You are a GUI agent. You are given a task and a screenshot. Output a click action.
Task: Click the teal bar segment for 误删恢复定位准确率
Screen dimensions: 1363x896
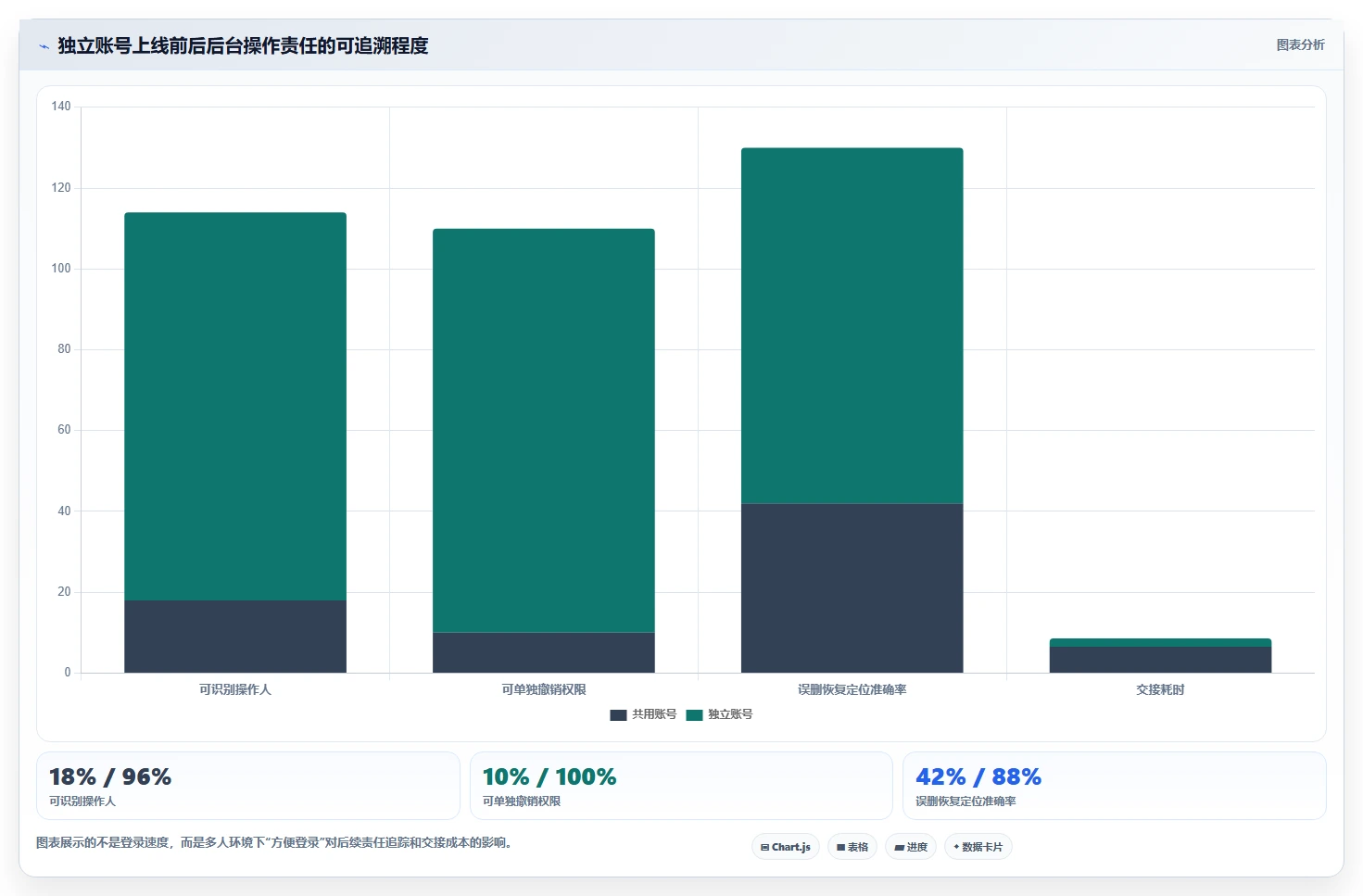click(852, 325)
